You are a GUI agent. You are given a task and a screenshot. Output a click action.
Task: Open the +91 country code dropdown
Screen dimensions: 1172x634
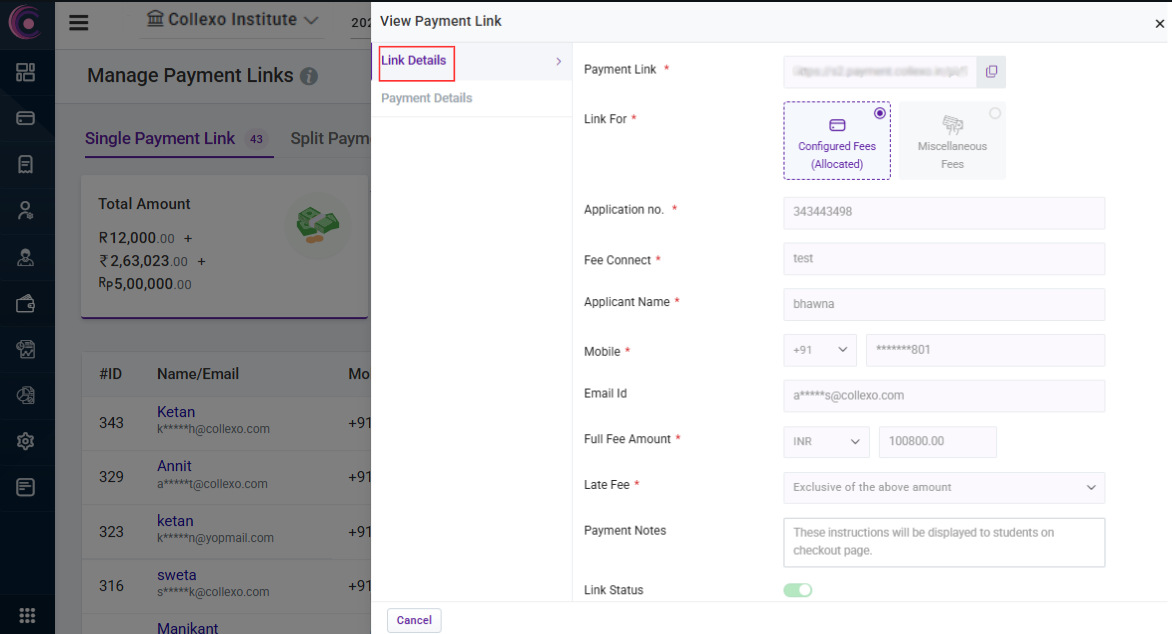click(820, 350)
